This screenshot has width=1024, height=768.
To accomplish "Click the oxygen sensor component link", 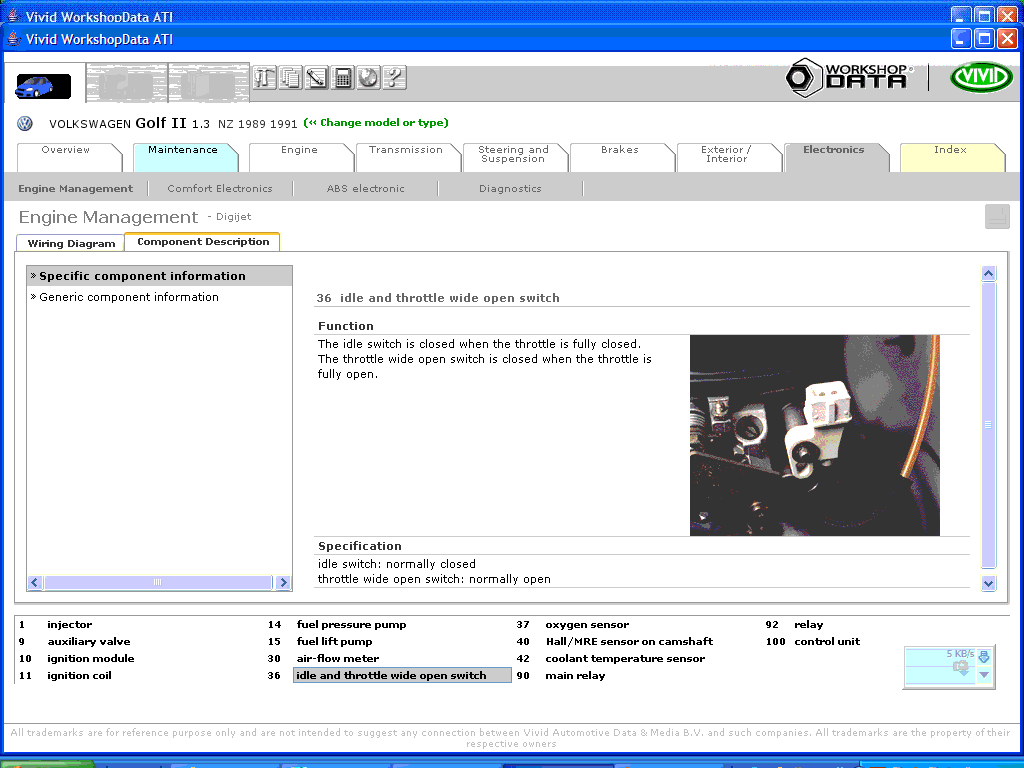I will pos(586,625).
